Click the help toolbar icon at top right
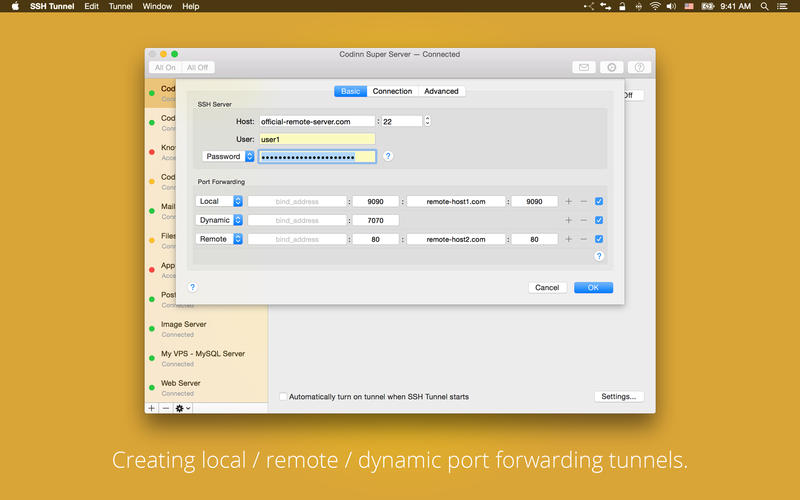The image size is (800, 500). [x=639, y=67]
